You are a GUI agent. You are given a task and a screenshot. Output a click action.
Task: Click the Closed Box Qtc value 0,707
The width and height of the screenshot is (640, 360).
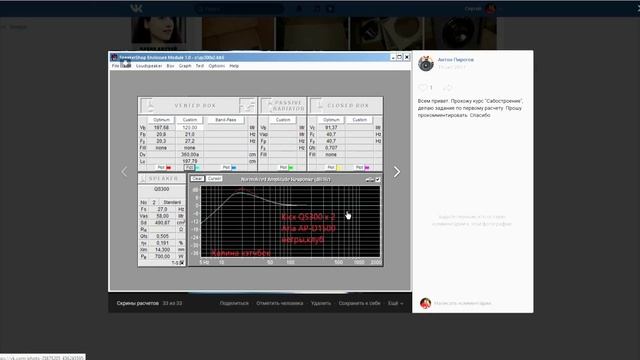pos(331,148)
